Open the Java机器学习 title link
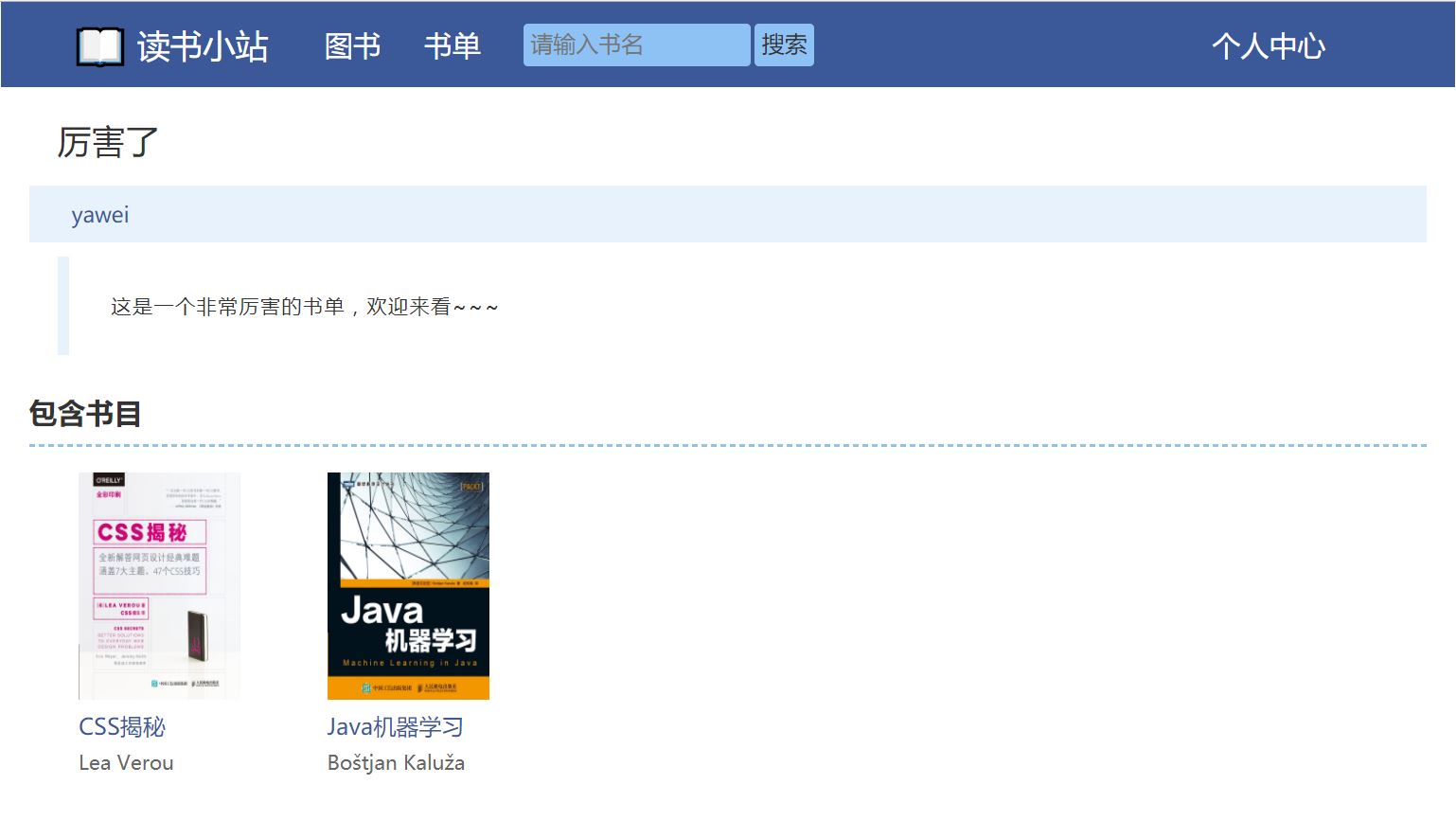 [395, 726]
